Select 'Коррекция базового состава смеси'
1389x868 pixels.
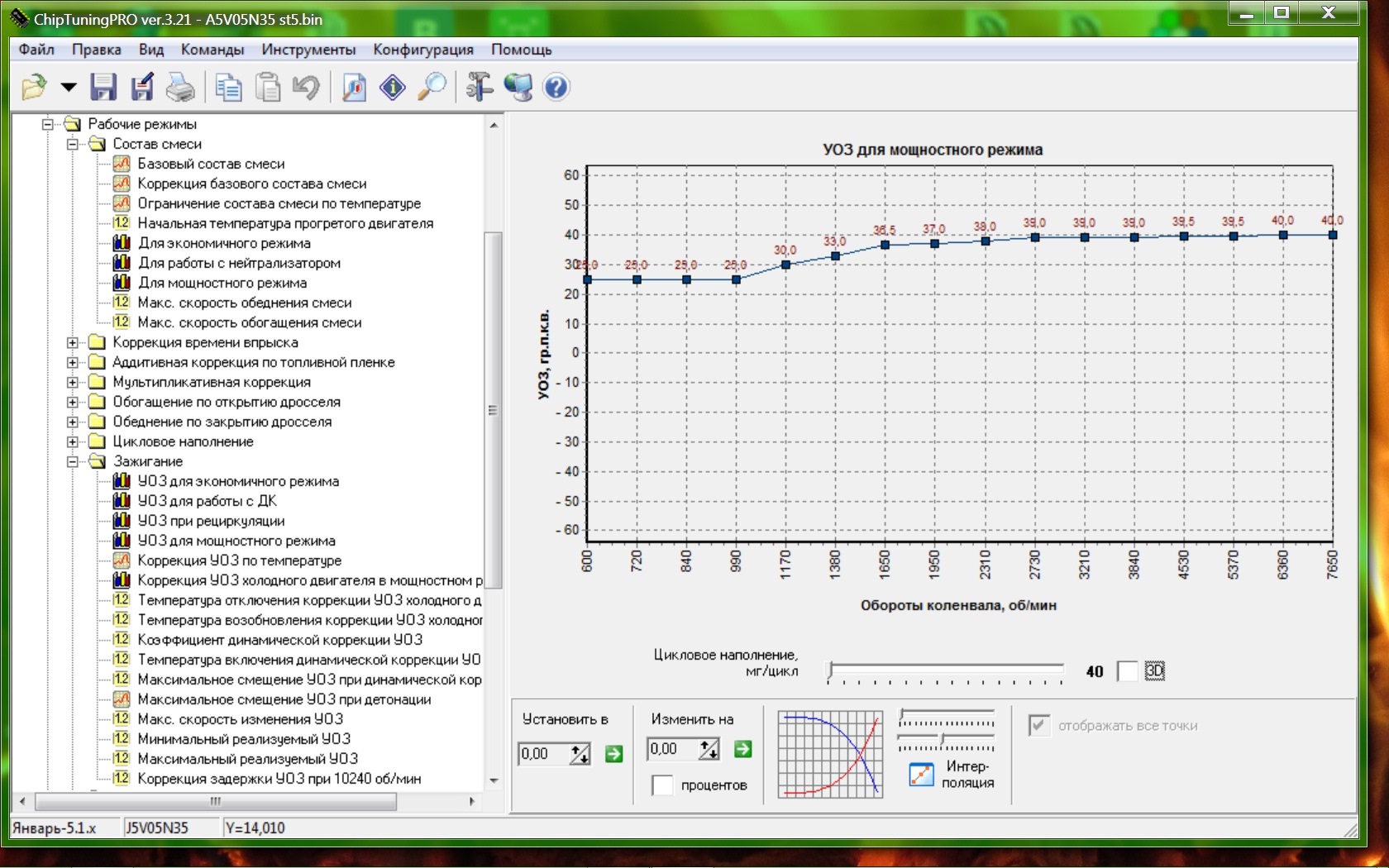coord(252,184)
